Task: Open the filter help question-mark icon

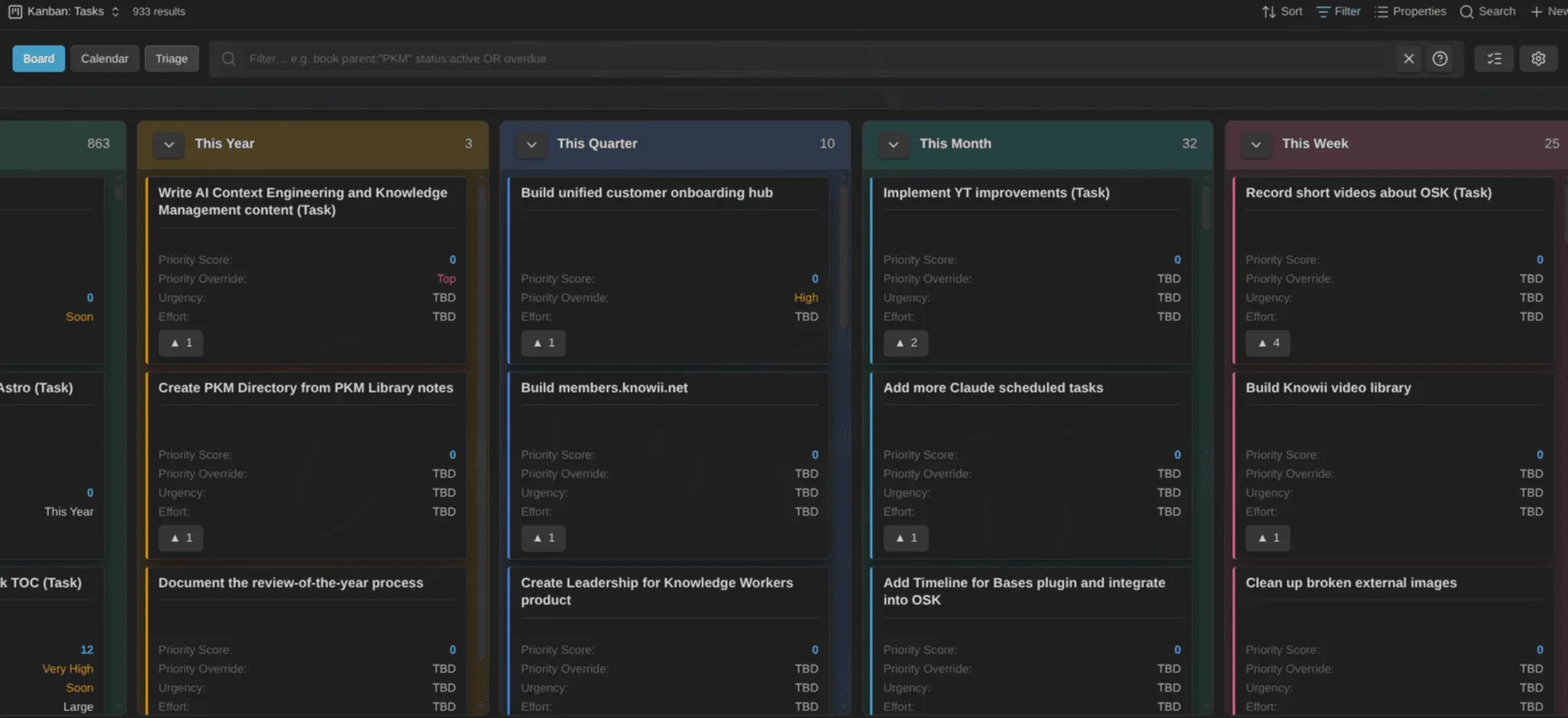Action: (1440, 59)
